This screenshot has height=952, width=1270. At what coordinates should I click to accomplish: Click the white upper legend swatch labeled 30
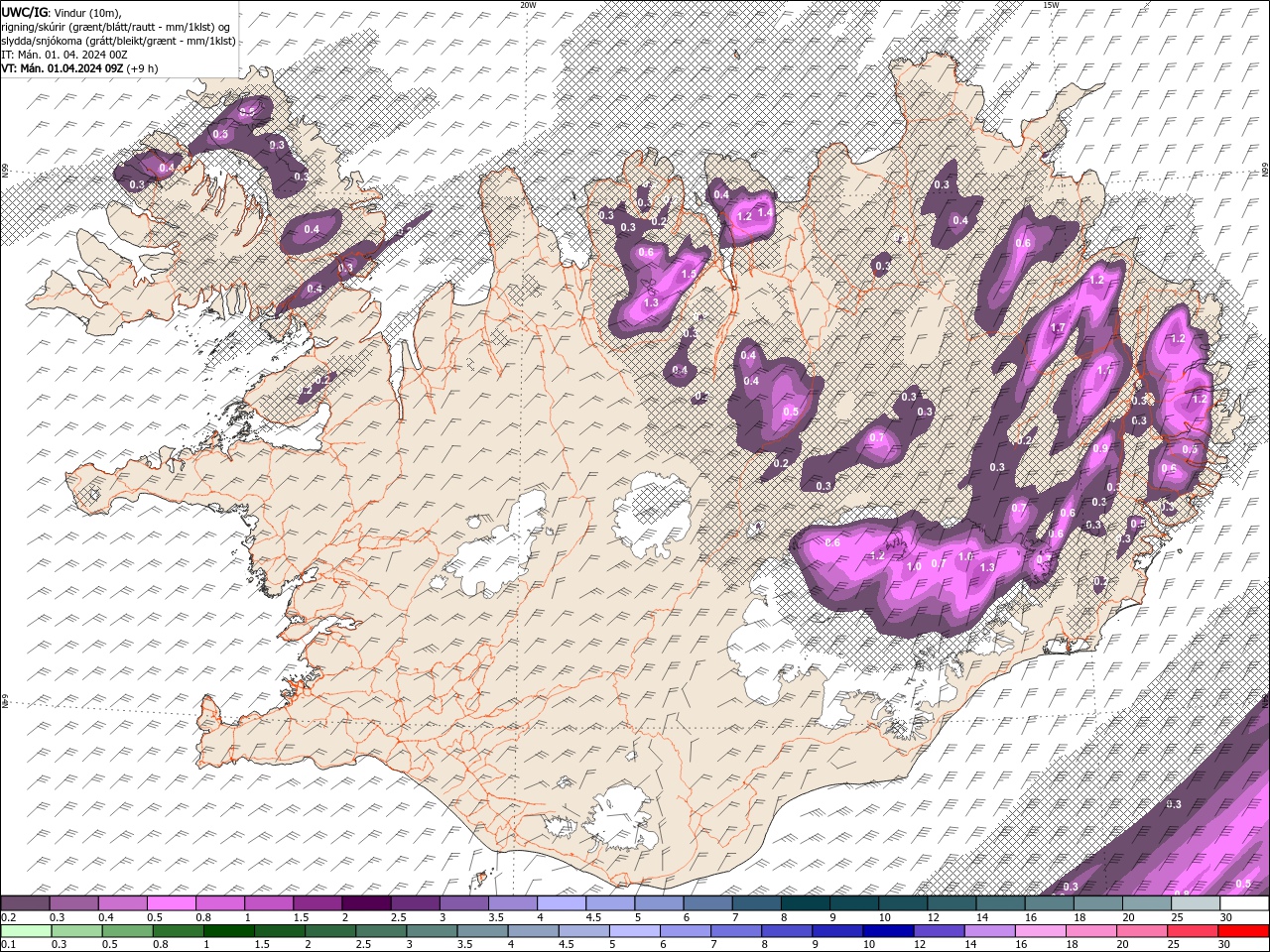point(1244,903)
